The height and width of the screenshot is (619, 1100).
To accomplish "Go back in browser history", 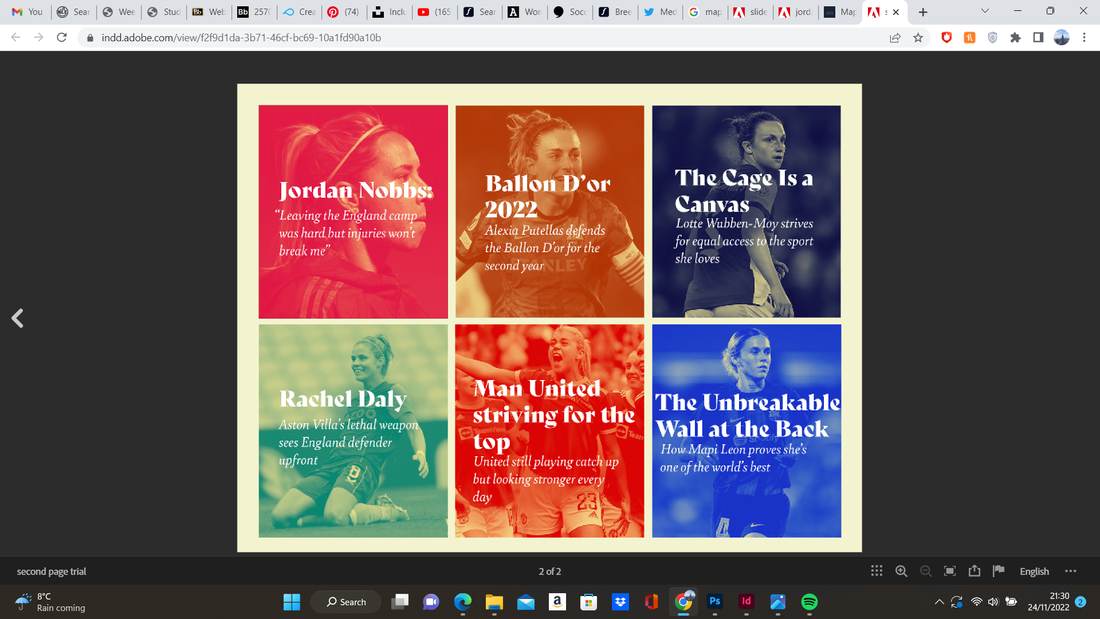I will (15, 37).
